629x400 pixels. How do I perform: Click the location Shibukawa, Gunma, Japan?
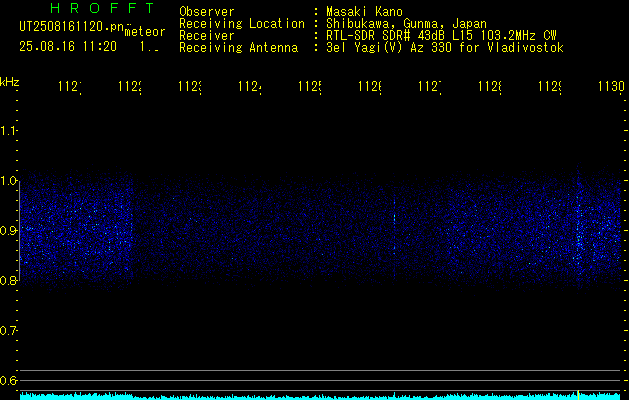[406, 24]
